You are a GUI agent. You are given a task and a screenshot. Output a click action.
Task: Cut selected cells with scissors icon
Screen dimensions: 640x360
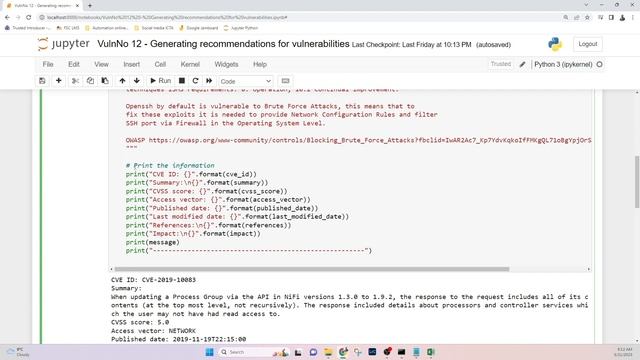75,81
